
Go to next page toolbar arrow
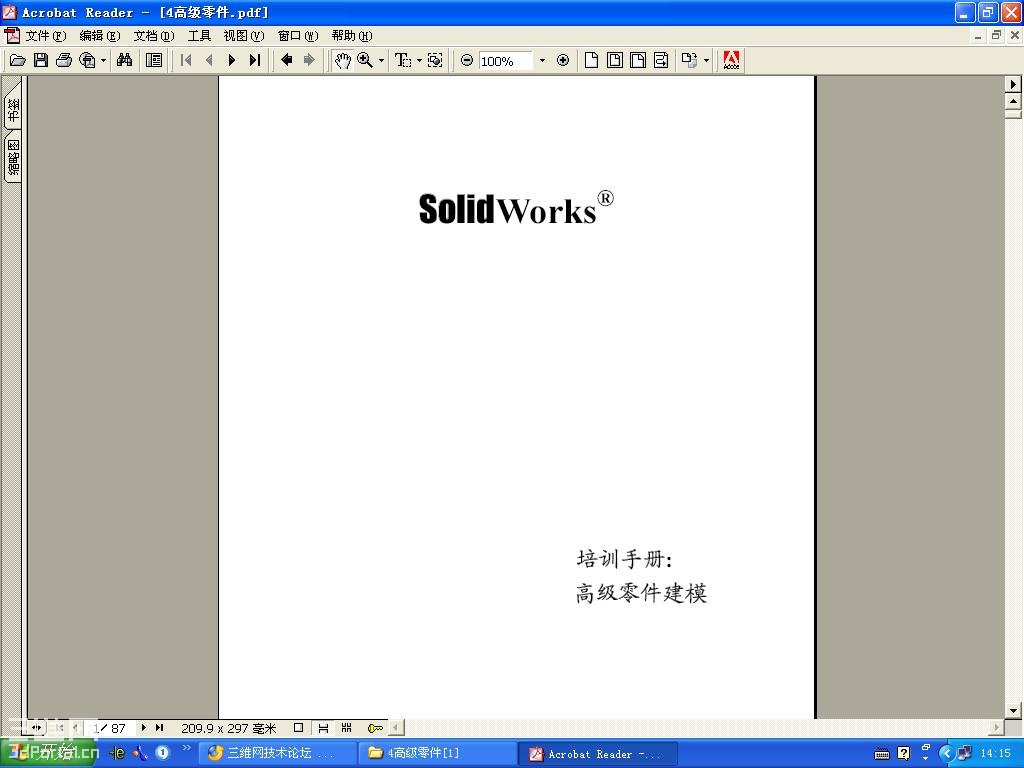(232, 61)
